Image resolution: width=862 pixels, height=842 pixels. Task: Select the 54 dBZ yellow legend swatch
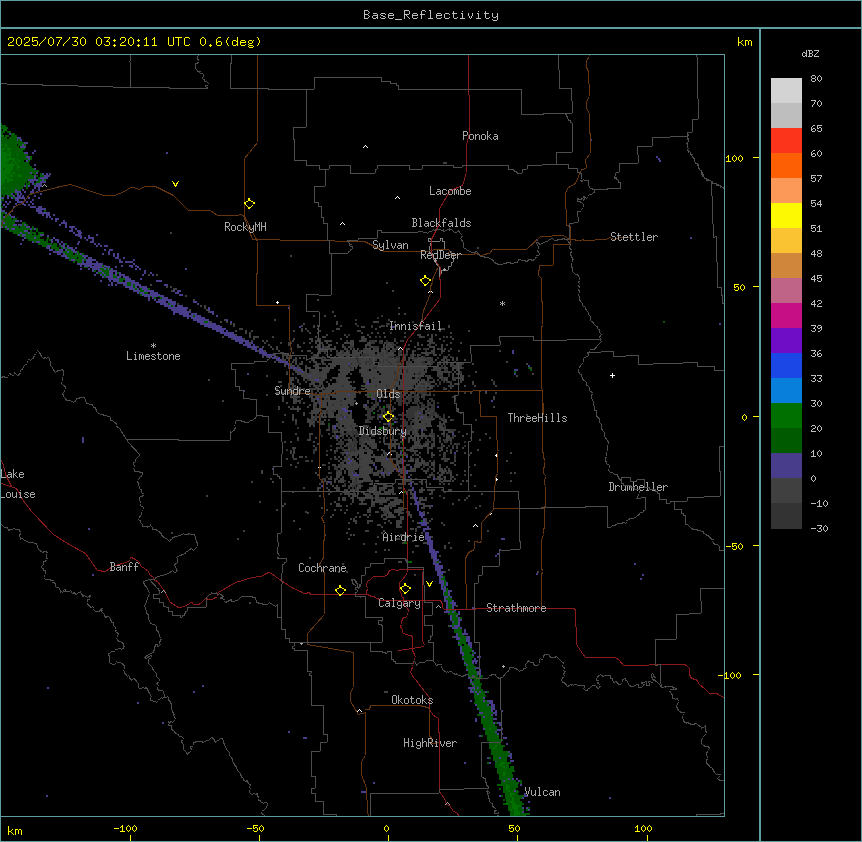pos(786,215)
